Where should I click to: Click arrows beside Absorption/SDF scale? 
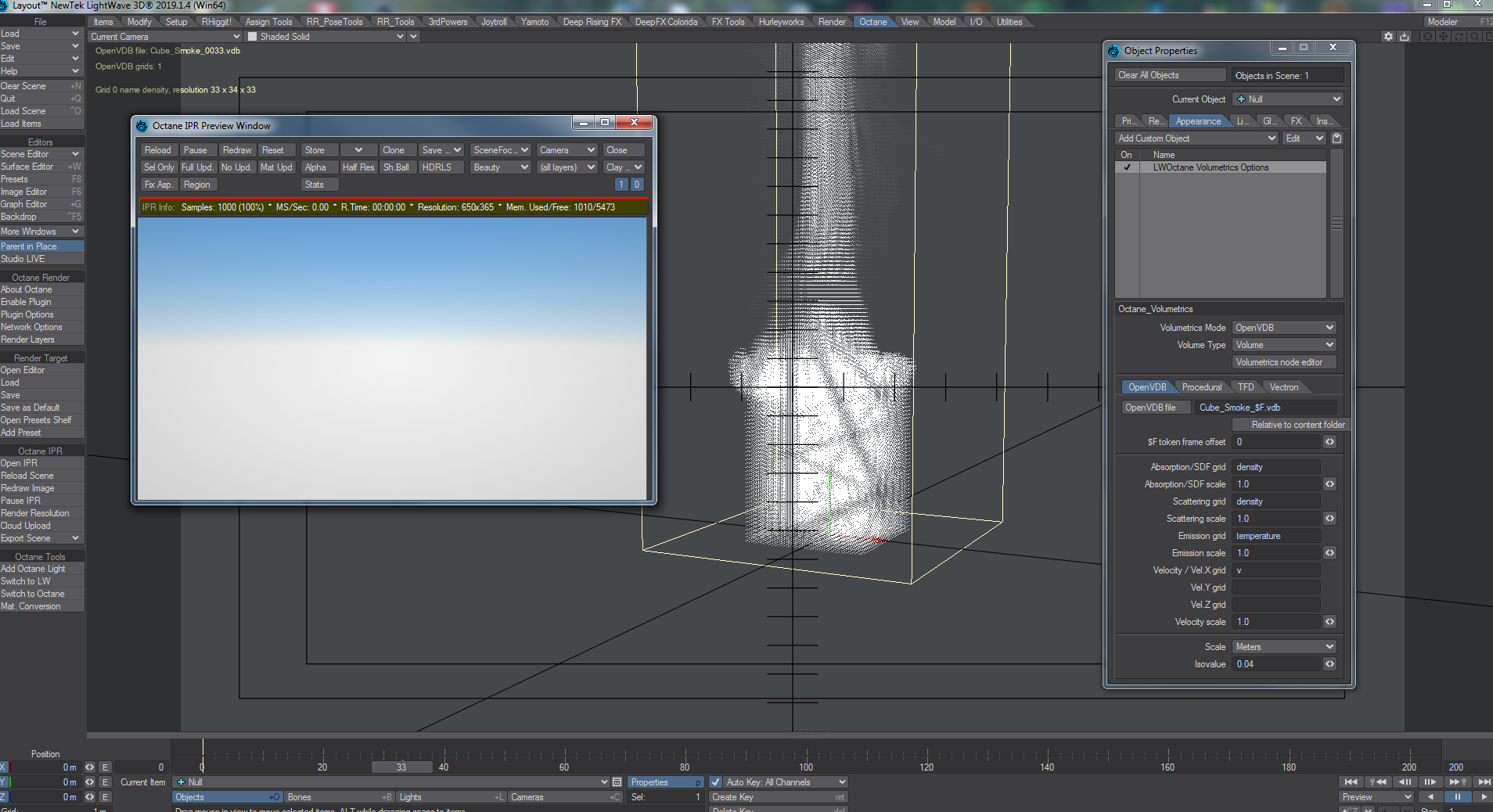(1329, 484)
